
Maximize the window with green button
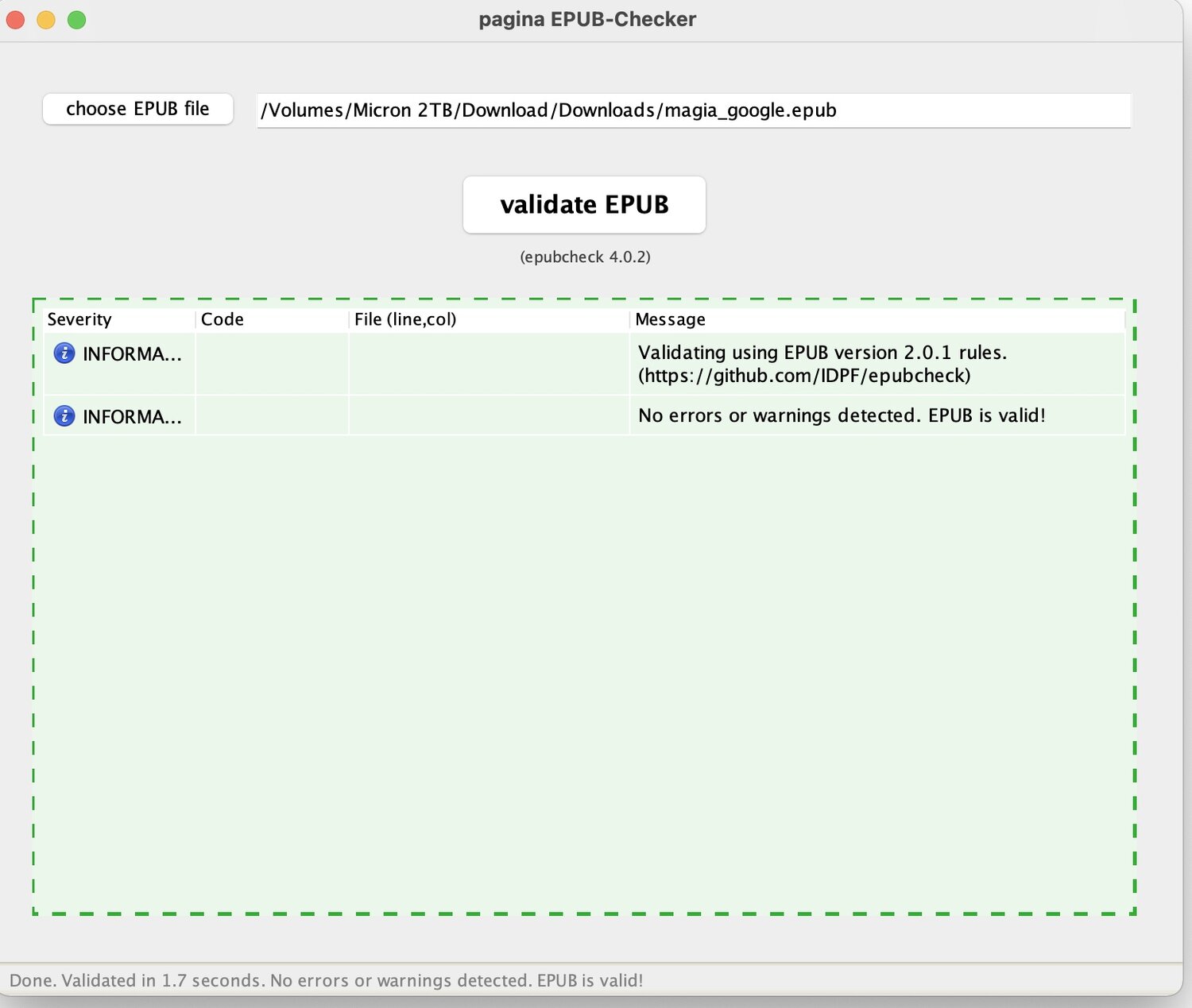pos(76,20)
